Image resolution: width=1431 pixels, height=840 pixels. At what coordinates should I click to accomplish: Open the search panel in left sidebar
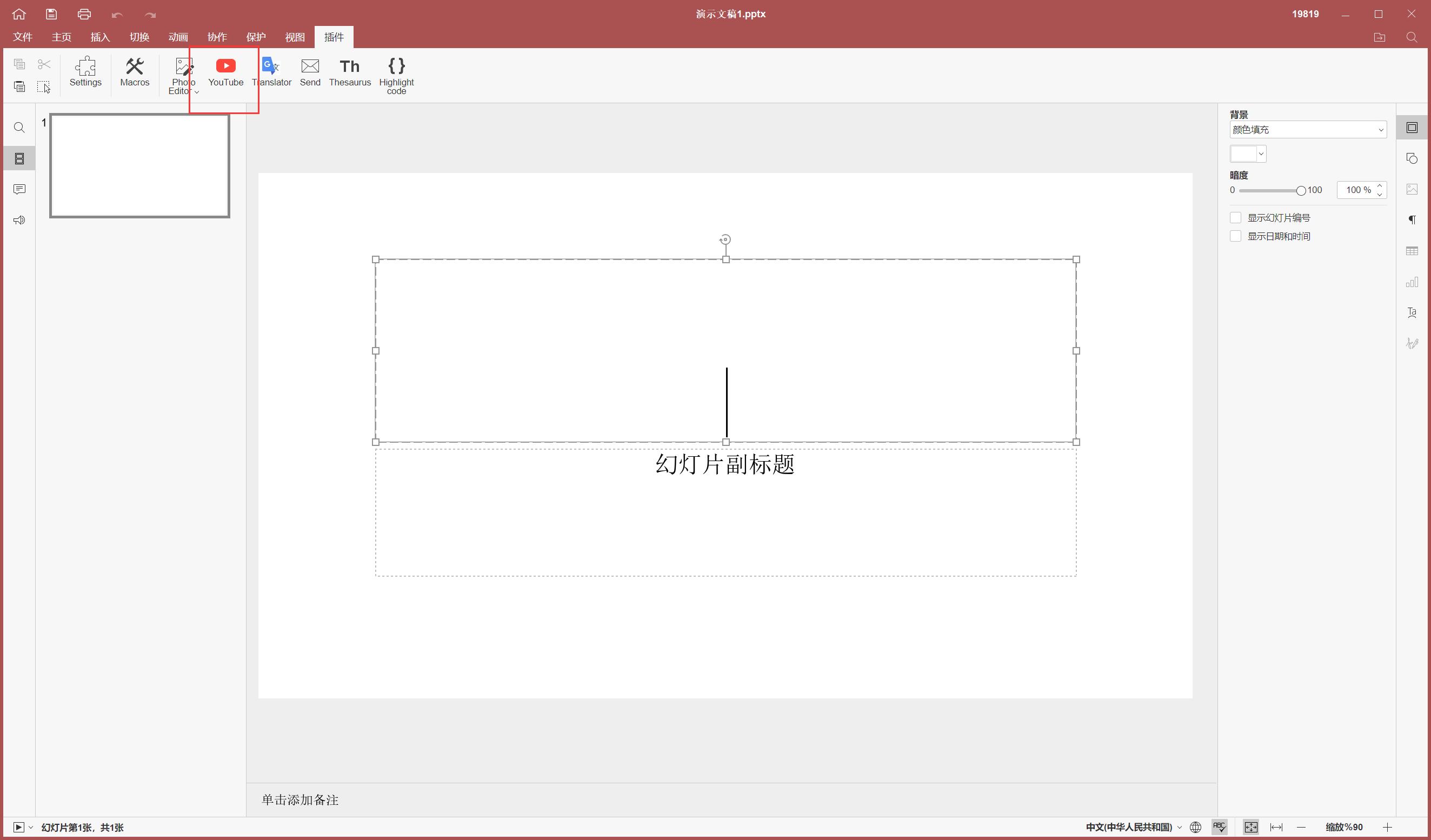19,128
